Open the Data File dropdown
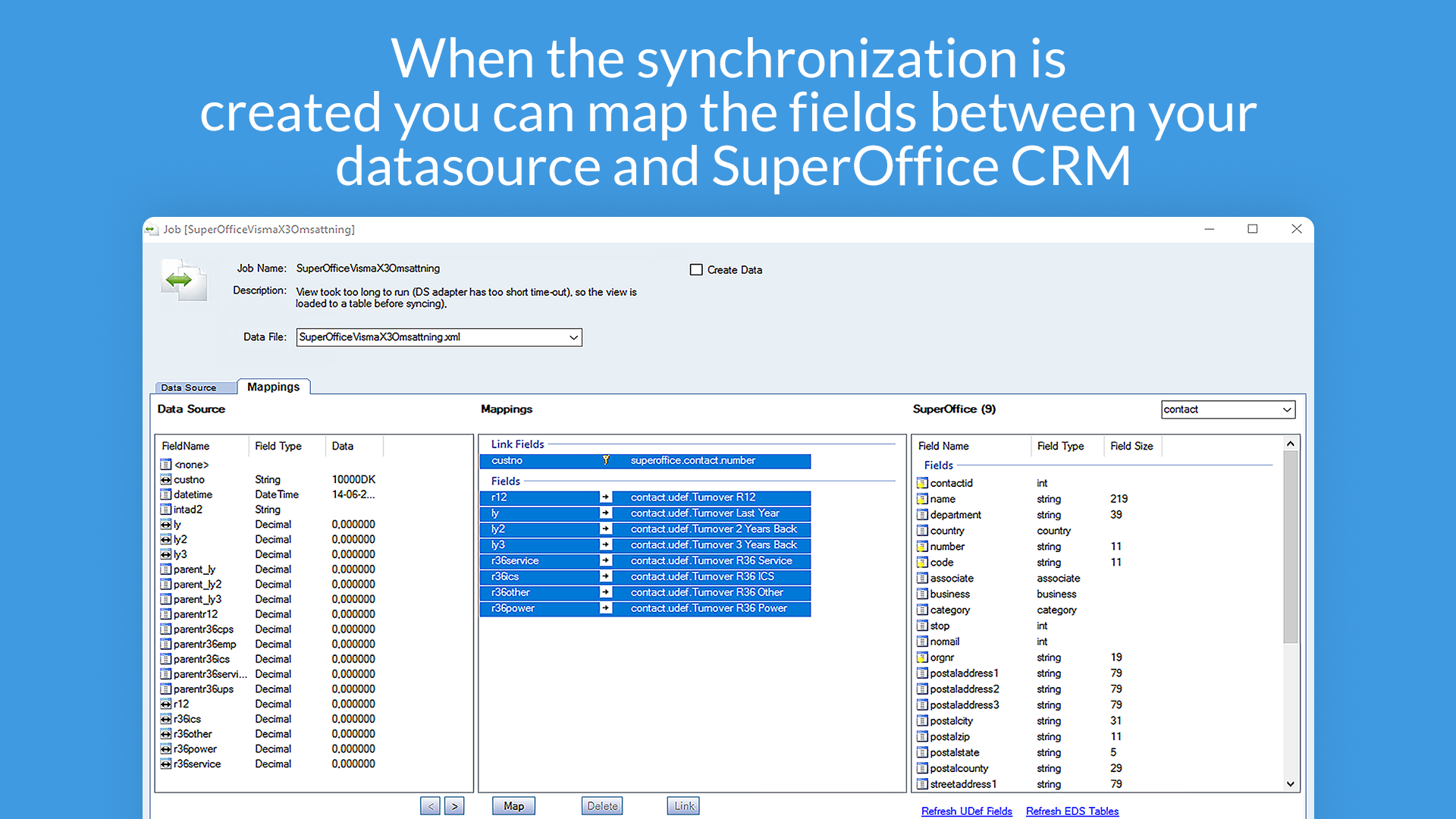The width and height of the screenshot is (1456, 819). click(573, 337)
